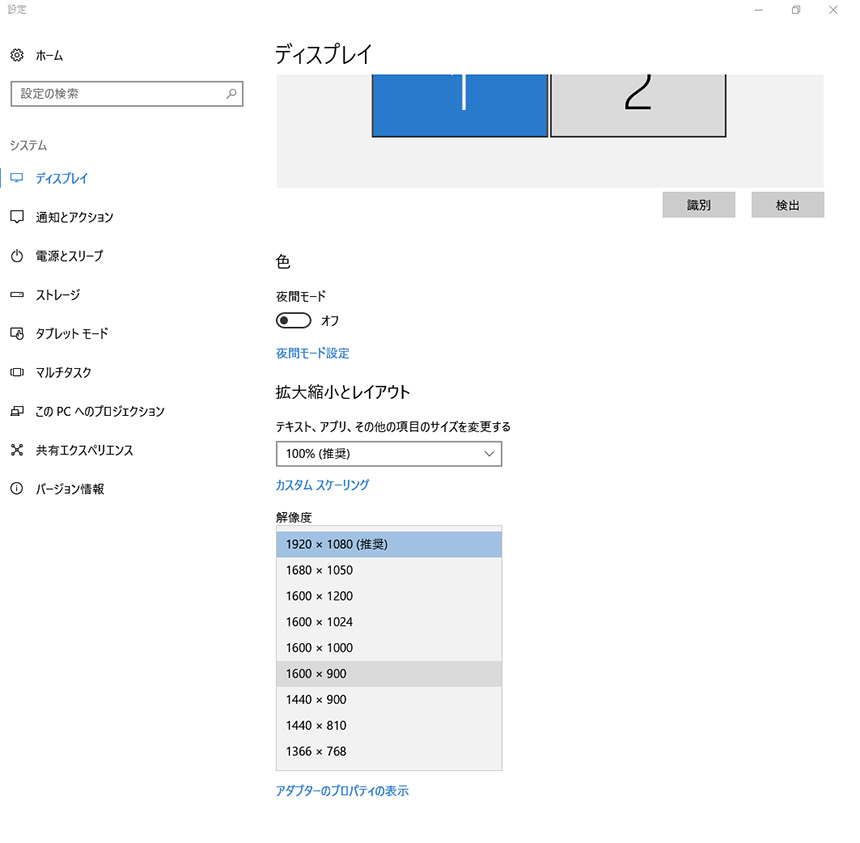Open the 100% (推奨) scaling dropdown
This screenshot has height=843, width=860.
point(388,454)
